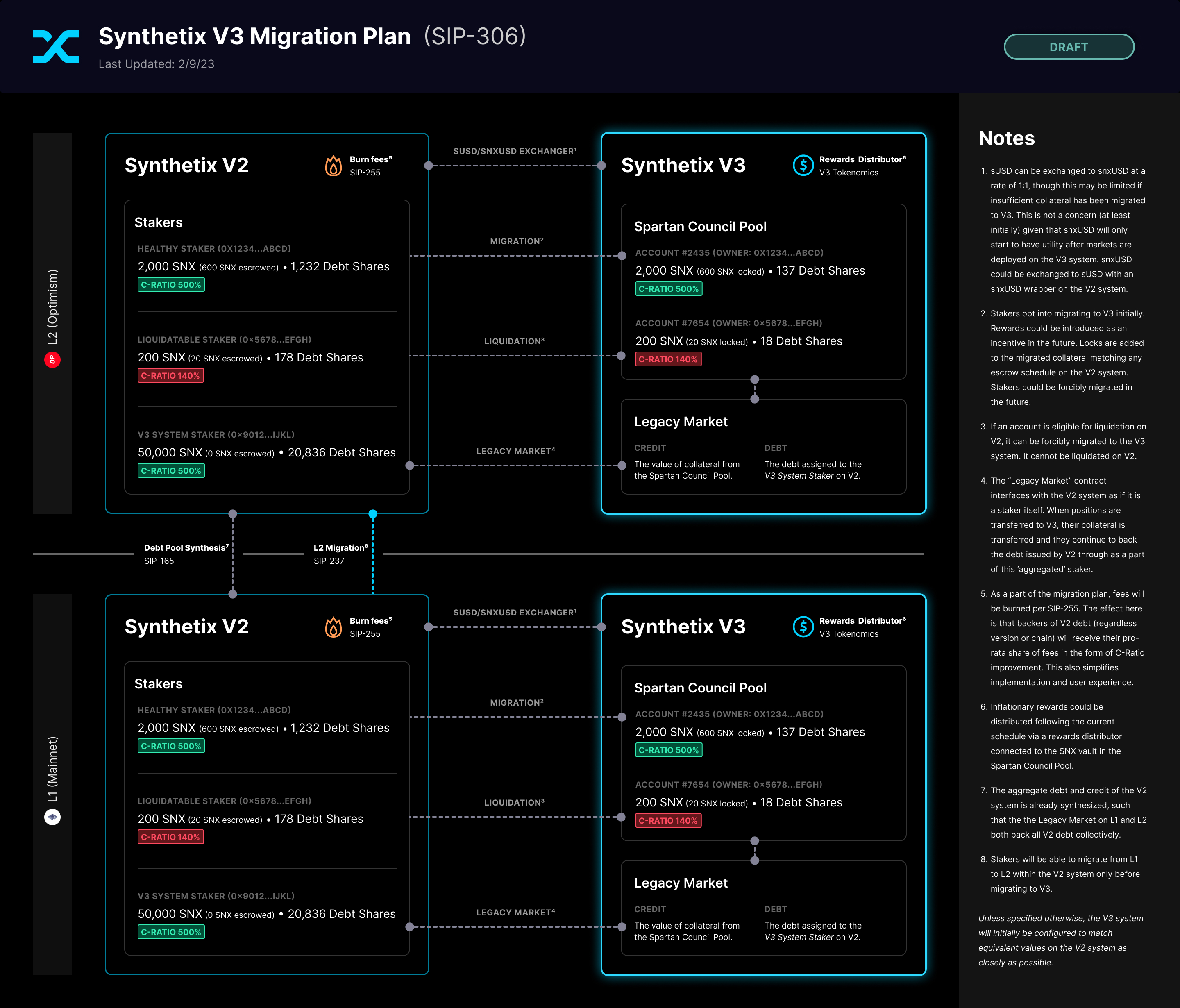Image resolution: width=1180 pixels, height=1008 pixels.
Task: Expand the Spartan Council Pool panel on L2
Action: coord(701,226)
